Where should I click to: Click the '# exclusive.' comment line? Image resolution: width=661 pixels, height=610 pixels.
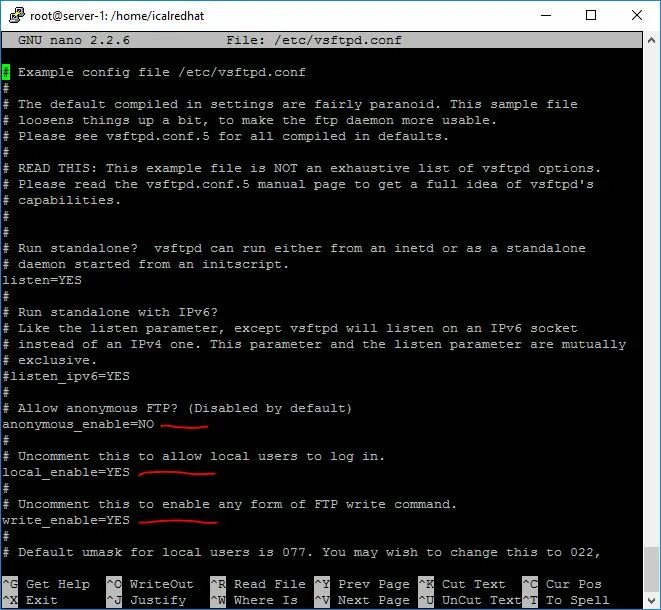tap(50, 360)
